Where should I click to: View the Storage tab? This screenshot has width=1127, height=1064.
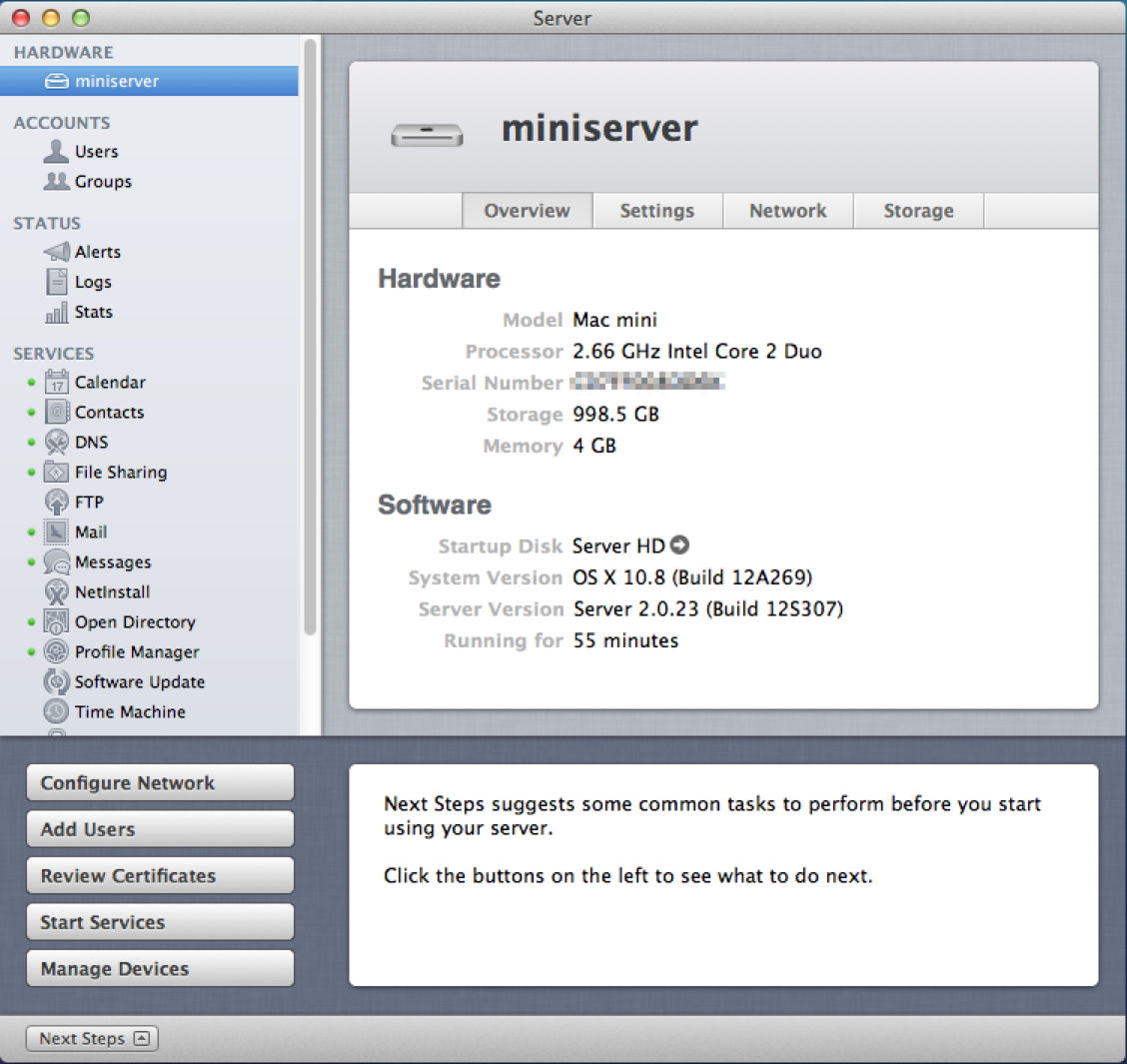click(917, 211)
